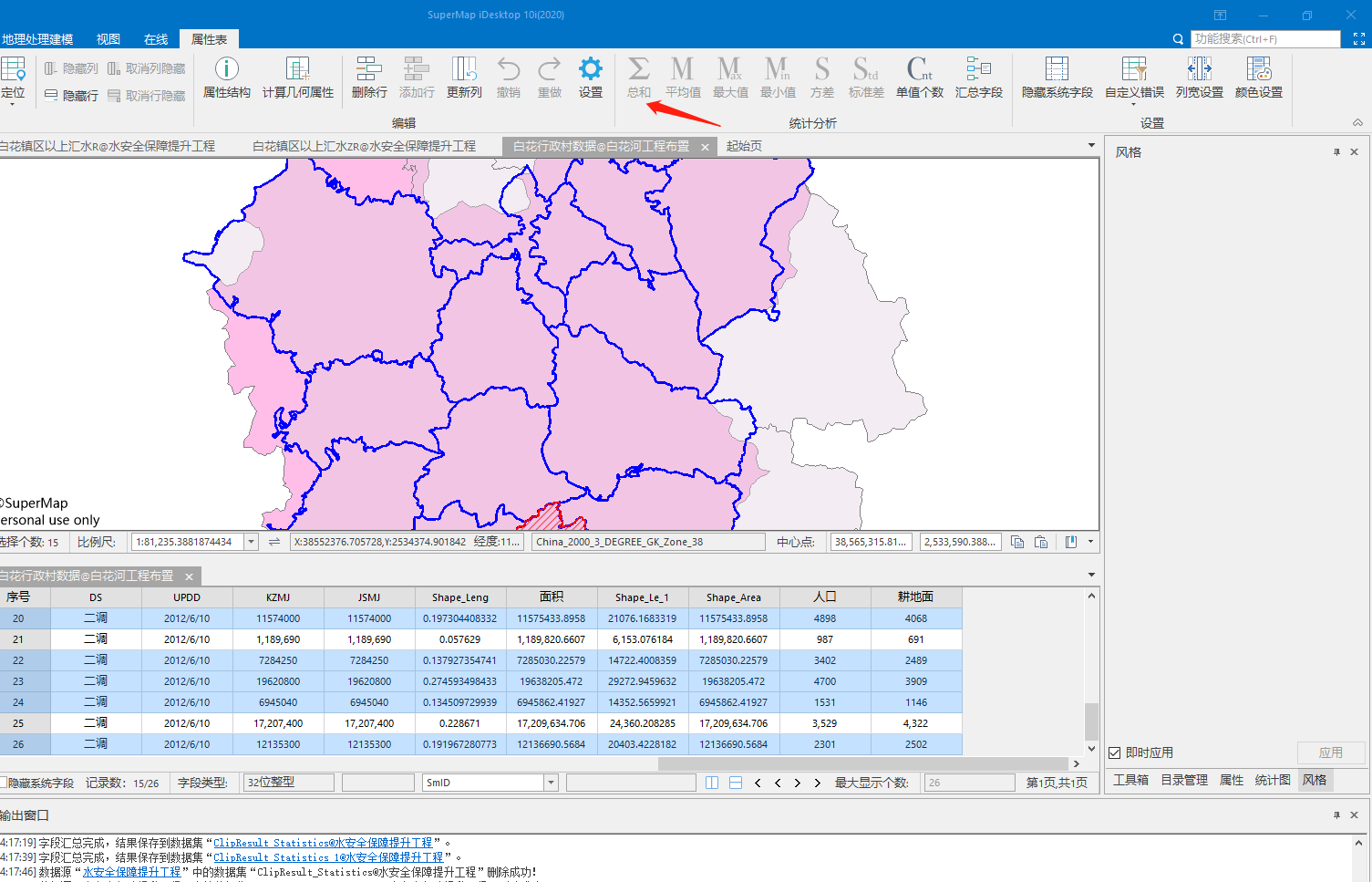Switch to 白花镇区以上汇水ZR map tab
Image resolution: width=1372 pixels, height=882 pixels.
(x=364, y=146)
